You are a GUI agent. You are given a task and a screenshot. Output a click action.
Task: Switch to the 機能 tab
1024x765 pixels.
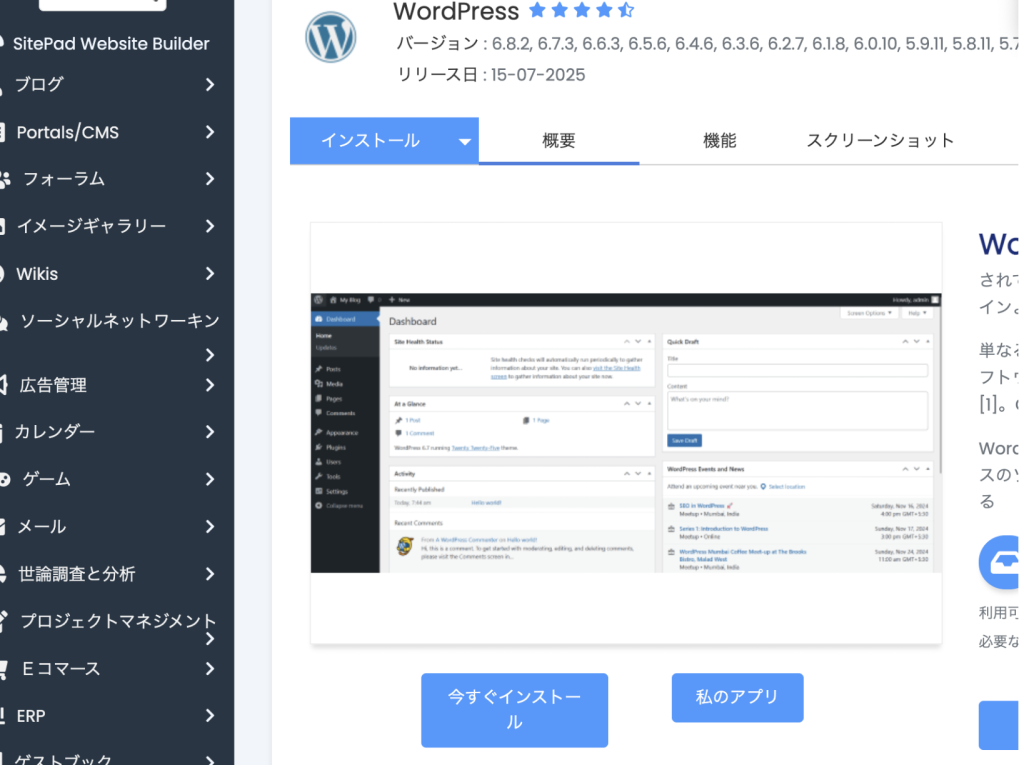pyautogui.click(x=719, y=141)
